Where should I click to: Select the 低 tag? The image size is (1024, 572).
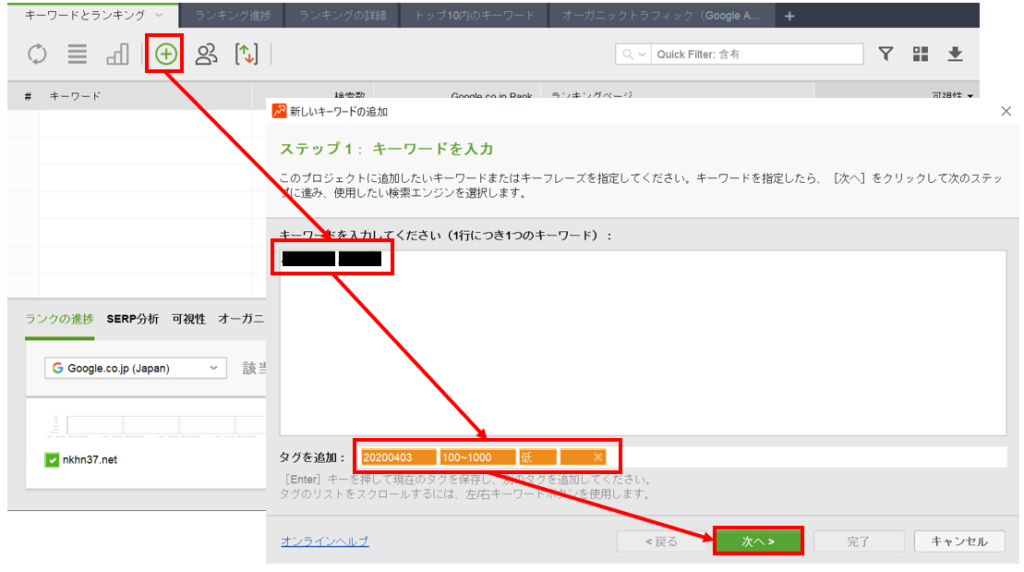[537, 457]
